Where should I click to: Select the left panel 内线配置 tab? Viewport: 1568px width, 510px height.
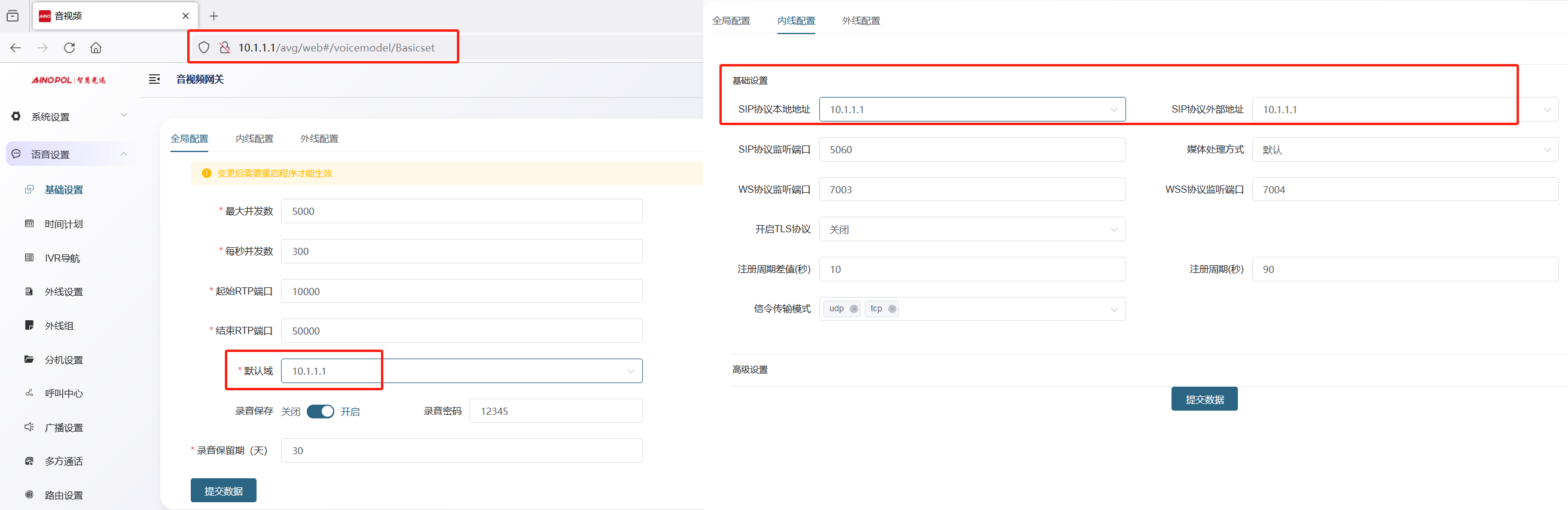pyautogui.click(x=254, y=139)
